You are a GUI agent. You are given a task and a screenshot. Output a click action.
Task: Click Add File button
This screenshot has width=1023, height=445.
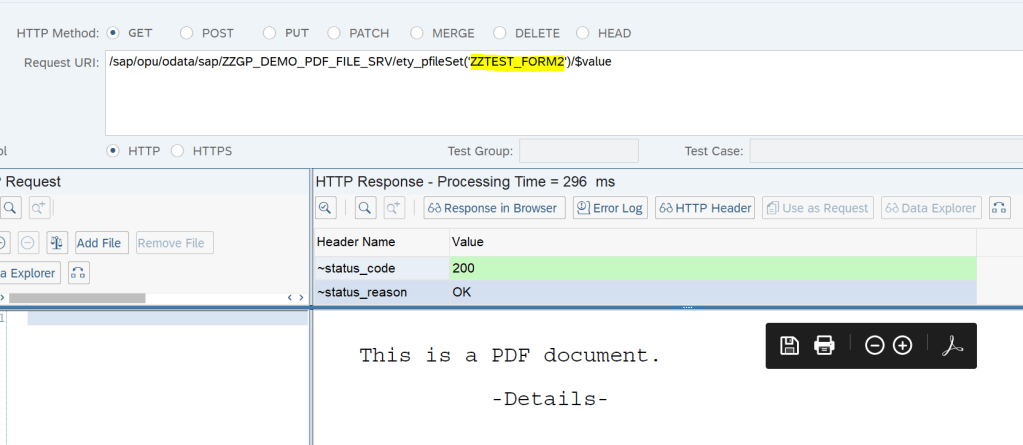[102, 243]
